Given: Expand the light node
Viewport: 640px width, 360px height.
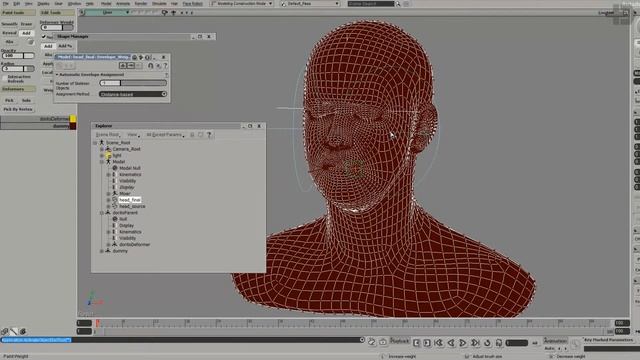Looking at the screenshot, I should 102,156.
